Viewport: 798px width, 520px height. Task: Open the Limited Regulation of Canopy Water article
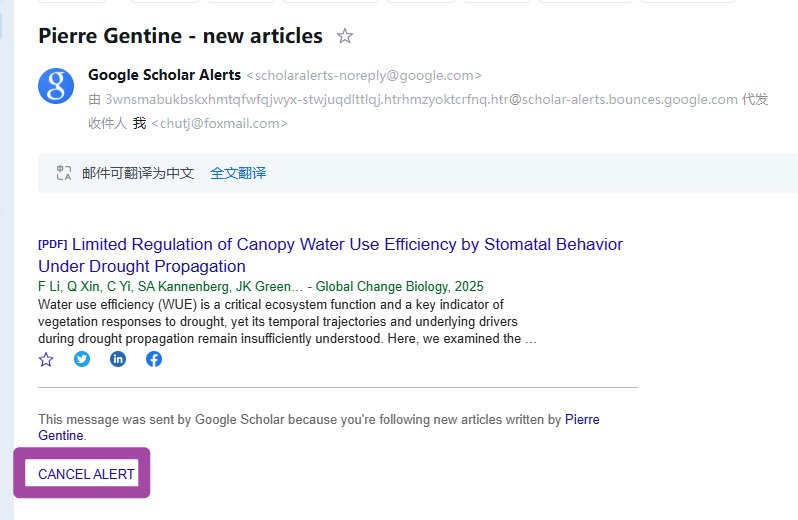click(x=330, y=255)
